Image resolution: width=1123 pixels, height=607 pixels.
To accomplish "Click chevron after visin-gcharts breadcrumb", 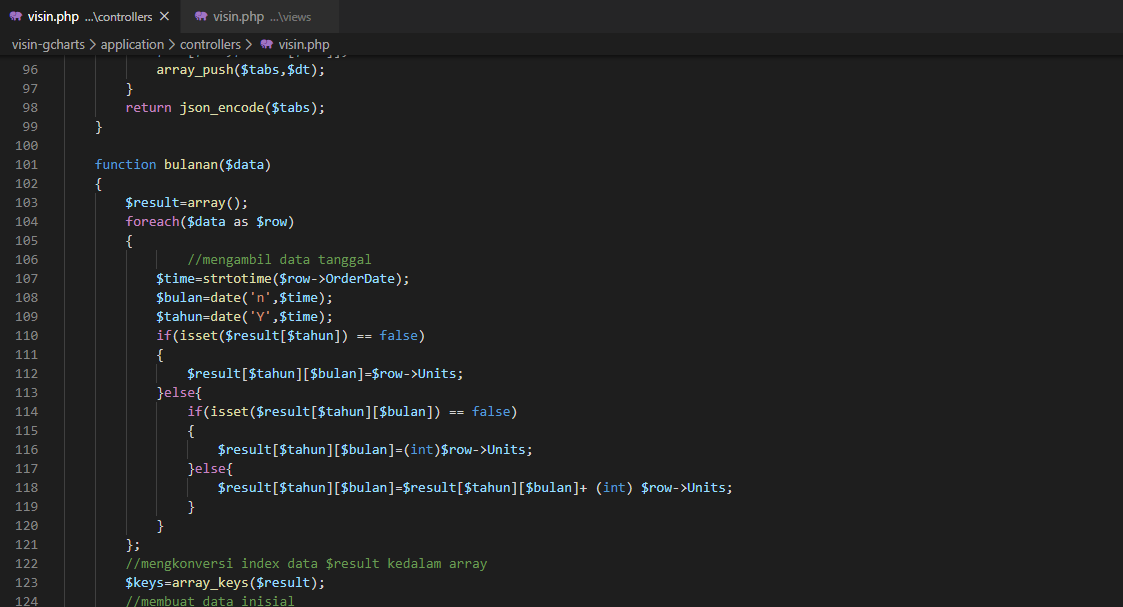I will point(92,44).
